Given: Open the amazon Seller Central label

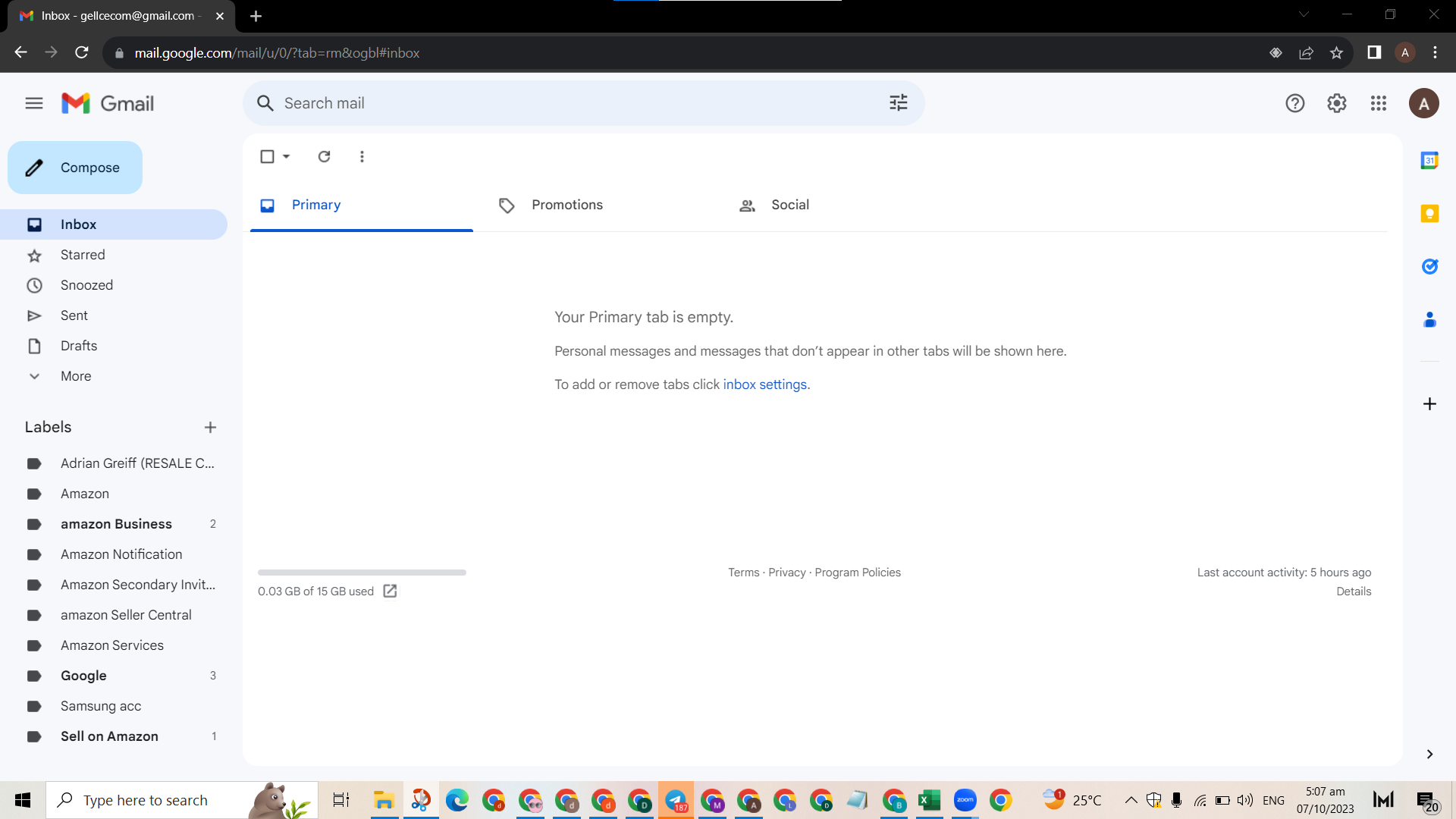Looking at the screenshot, I should (114, 615).
